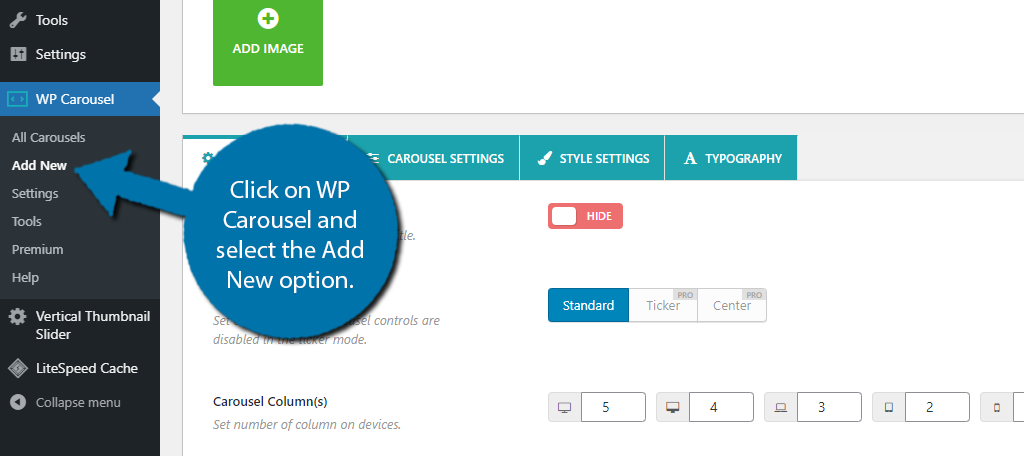The height and width of the screenshot is (456, 1024).
Task: Click the mobile phone device icon
Action: click(997, 408)
